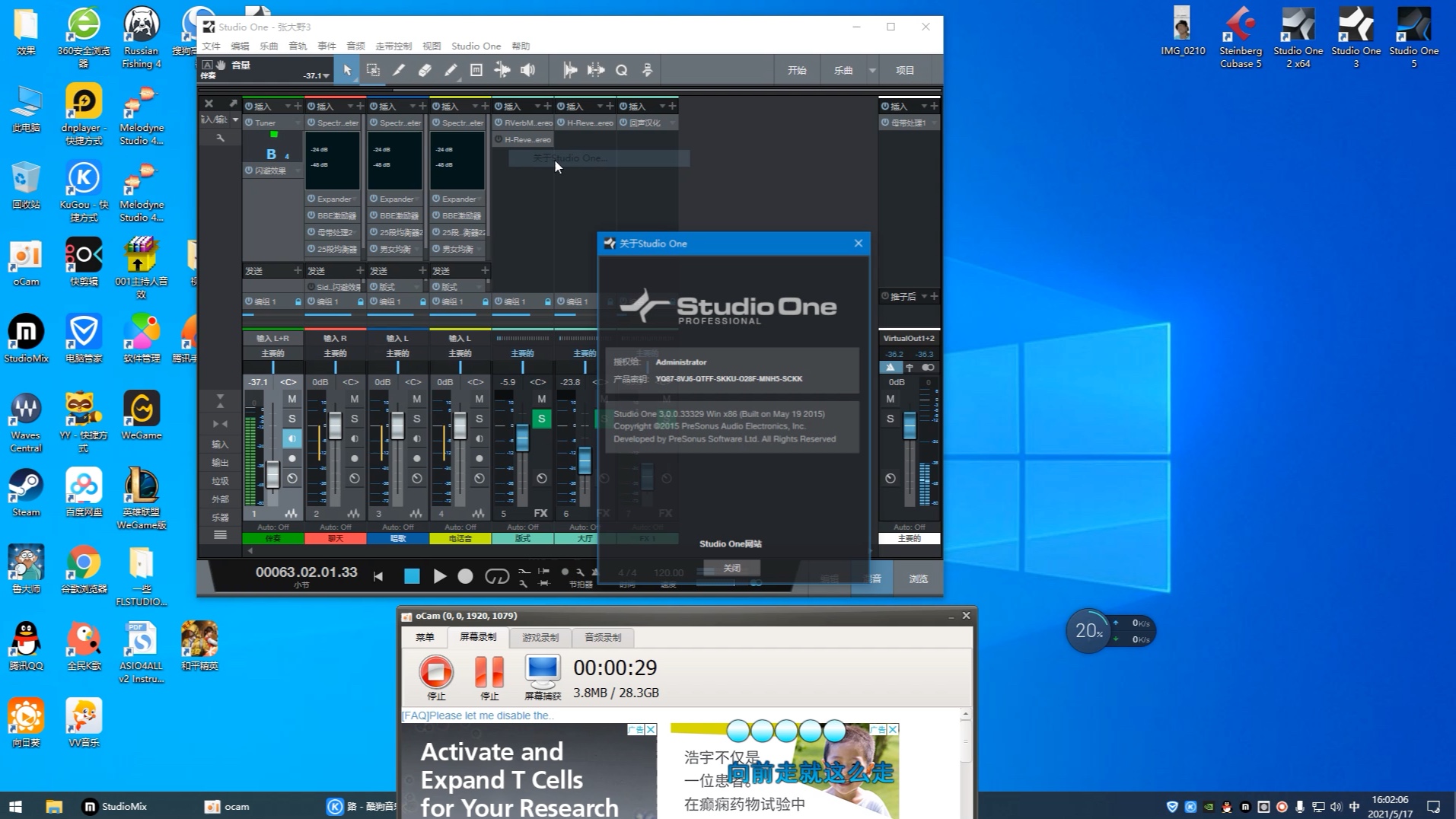Viewport: 1456px width, 819px height.
Task: Open Steinberg Cubase 5 desktop shortcut
Action: (x=1241, y=37)
